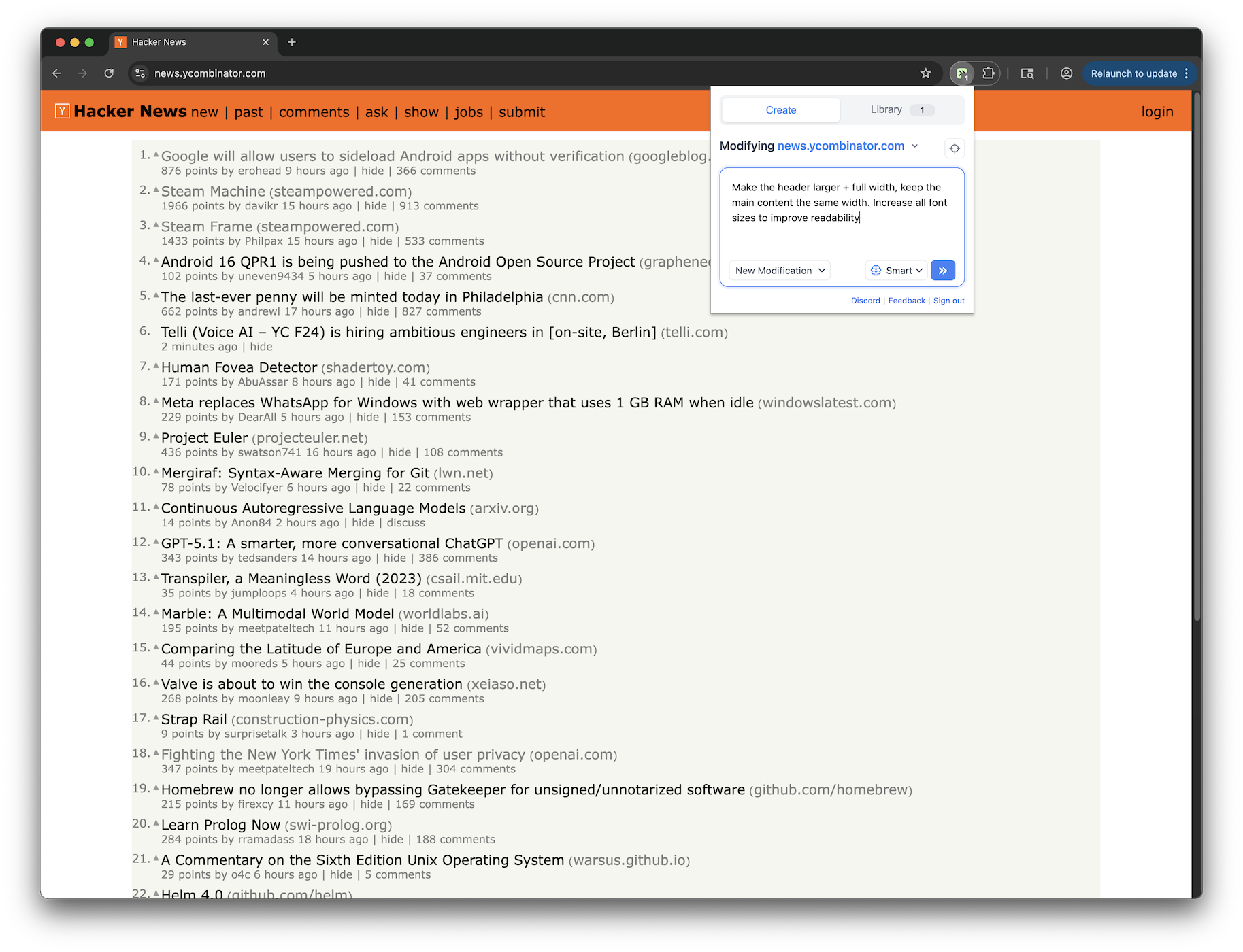Click the green extension icon in toolbar
Viewport: 1243px width, 952px height.
(x=963, y=73)
